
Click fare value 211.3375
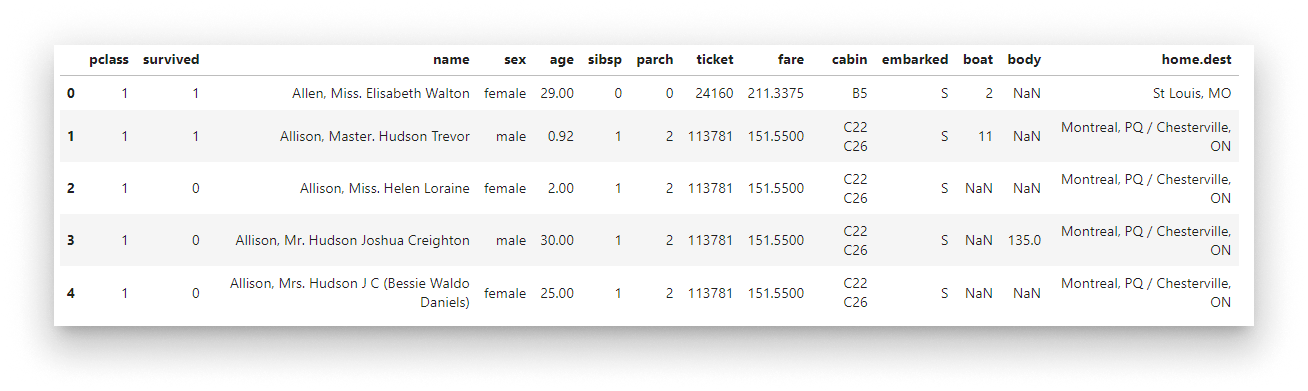click(776, 93)
